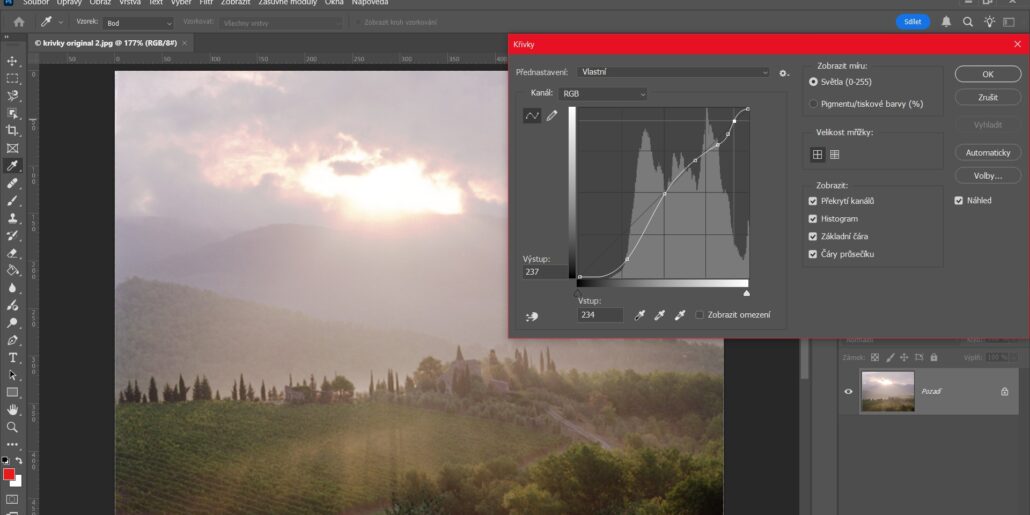Select the Frame tool
This screenshot has width=1030, height=515.
tap(12, 148)
